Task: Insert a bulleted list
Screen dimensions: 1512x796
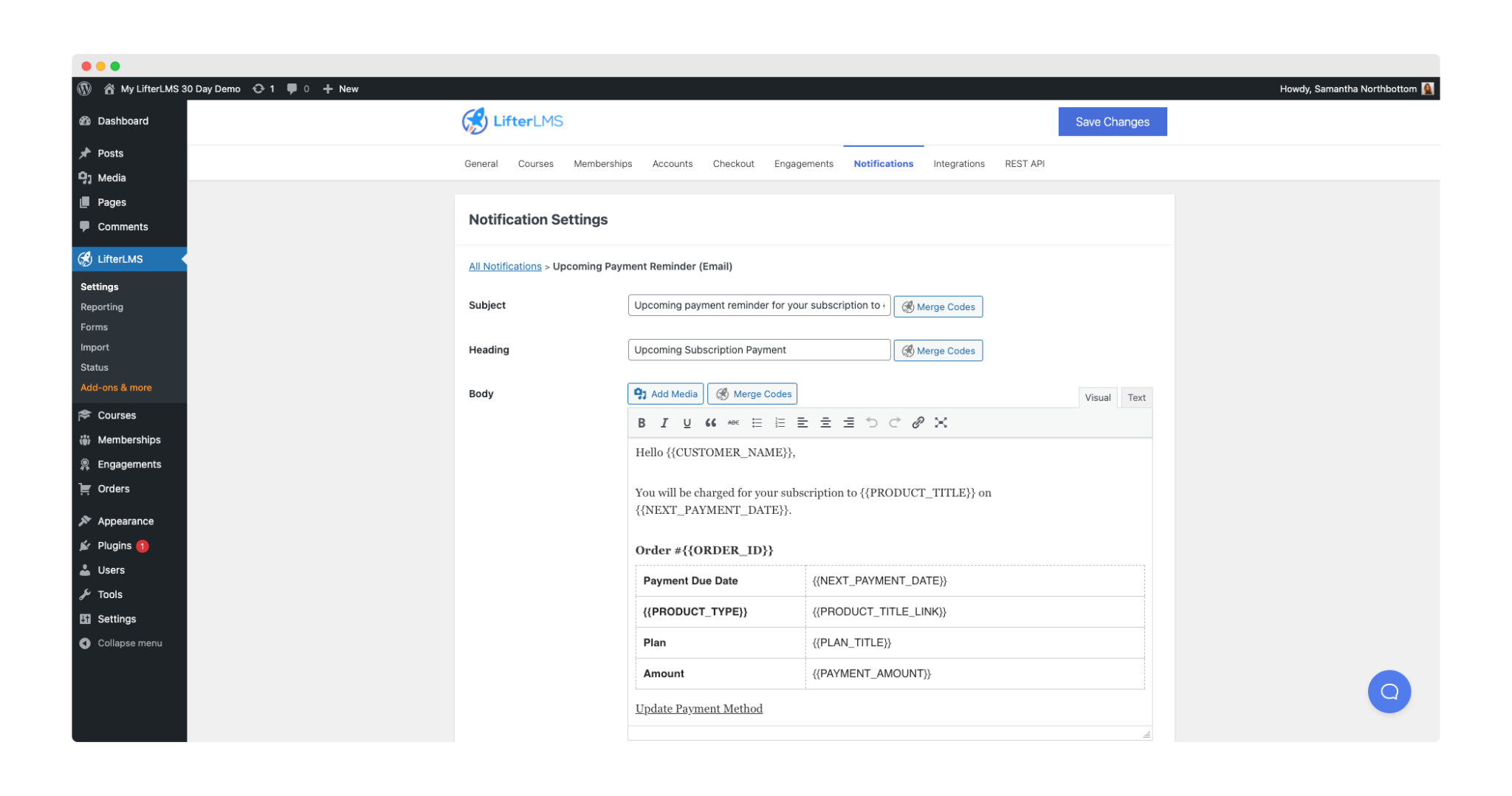Action: 757,422
